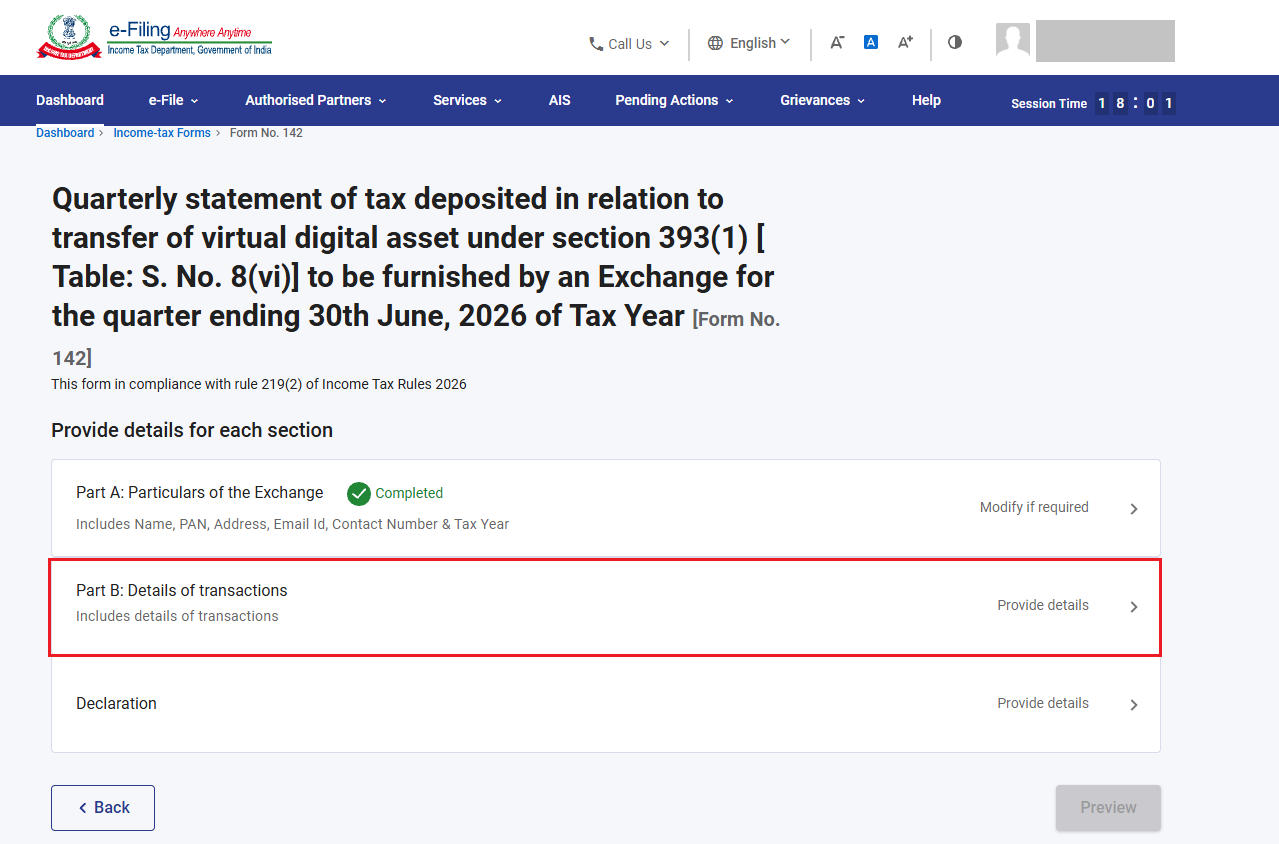Image resolution: width=1279 pixels, height=844 pixels.
Task: Click the user profile avatar
Action: (x=1013, y=40)
